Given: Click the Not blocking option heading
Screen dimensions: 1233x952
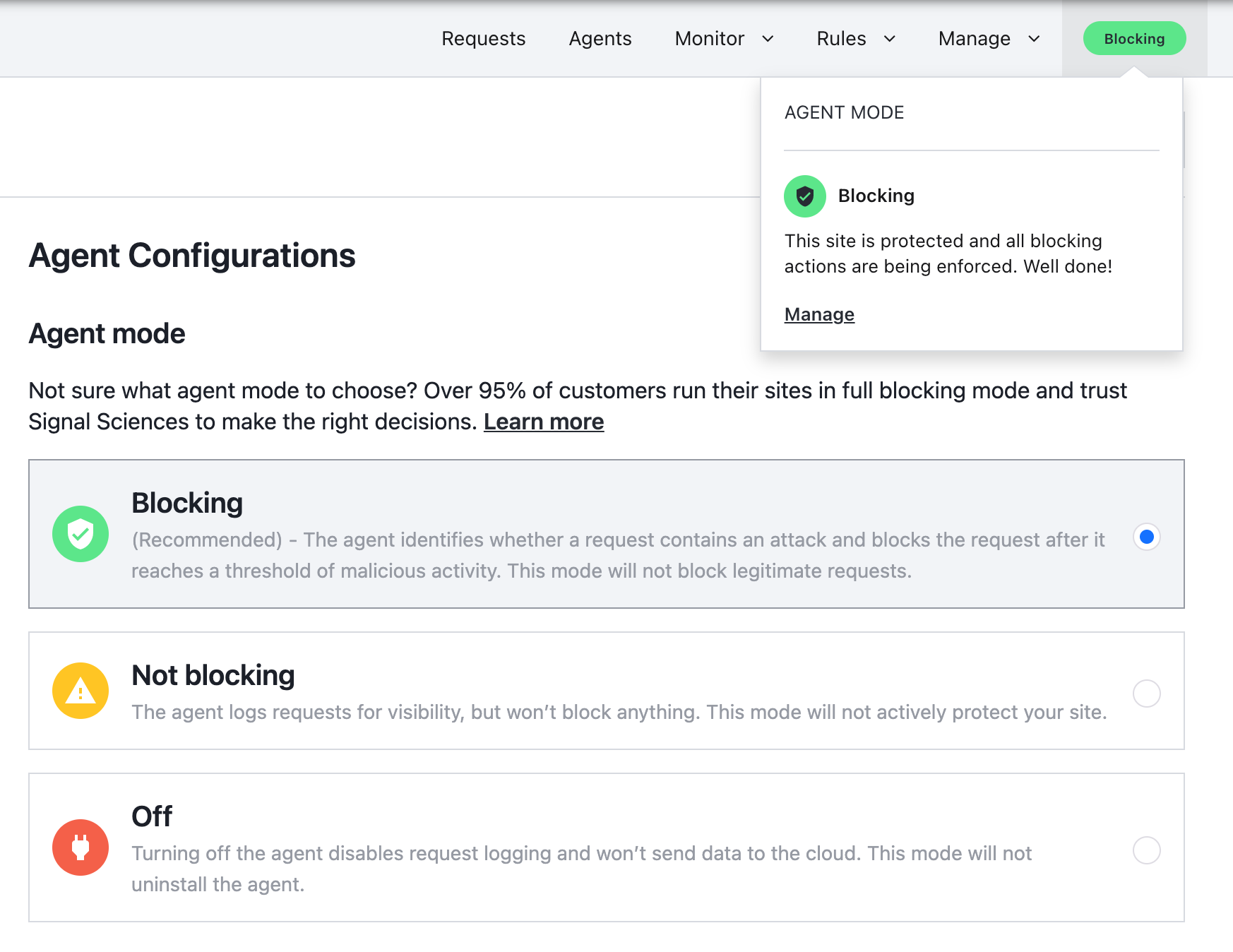Looking at the screenshot, I should pyautogui.click(x=213, y=676).
